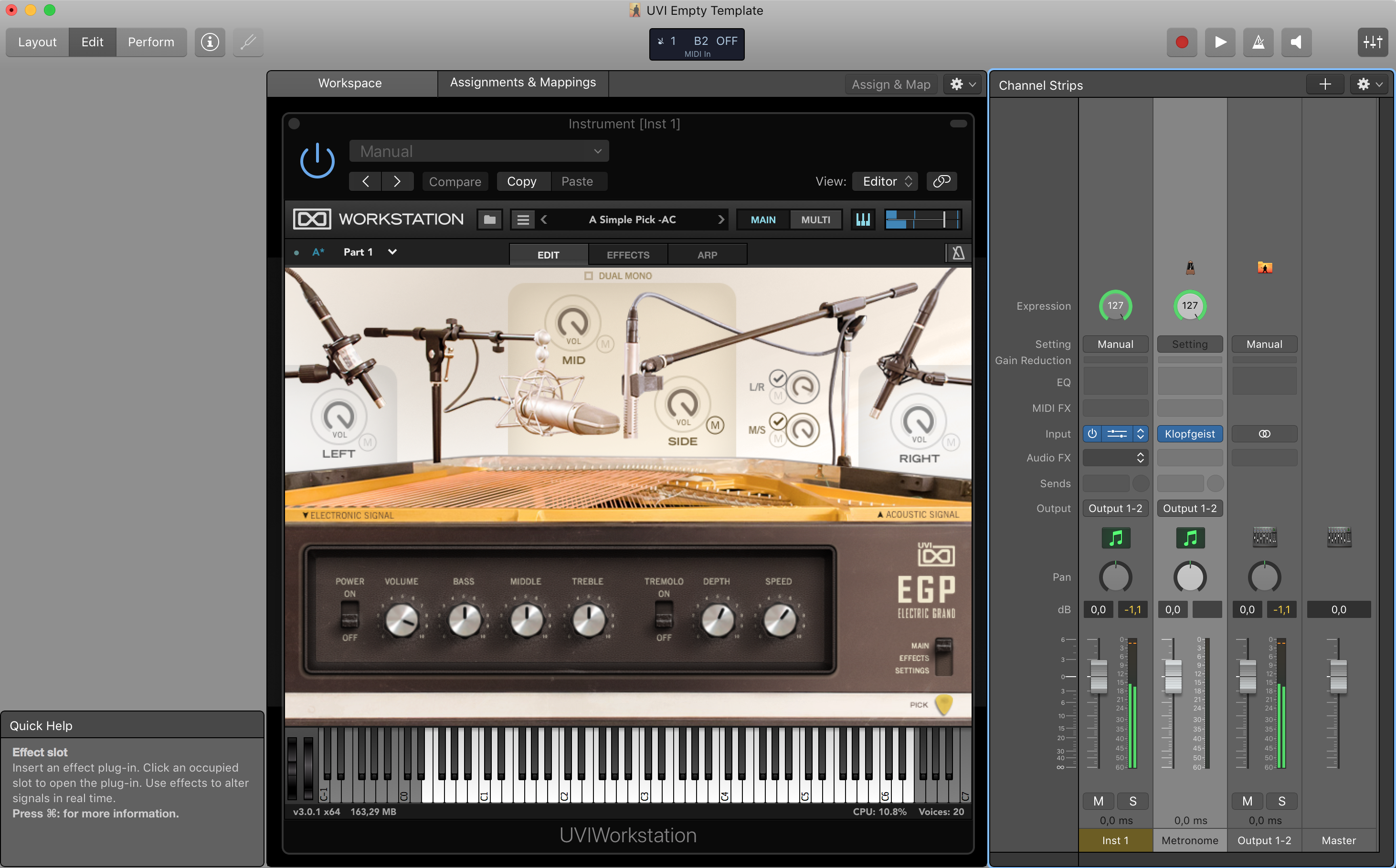The image size is (1396, 868).
Task: Open the View Editor pop-up menu
Action: tap(885, 181)
